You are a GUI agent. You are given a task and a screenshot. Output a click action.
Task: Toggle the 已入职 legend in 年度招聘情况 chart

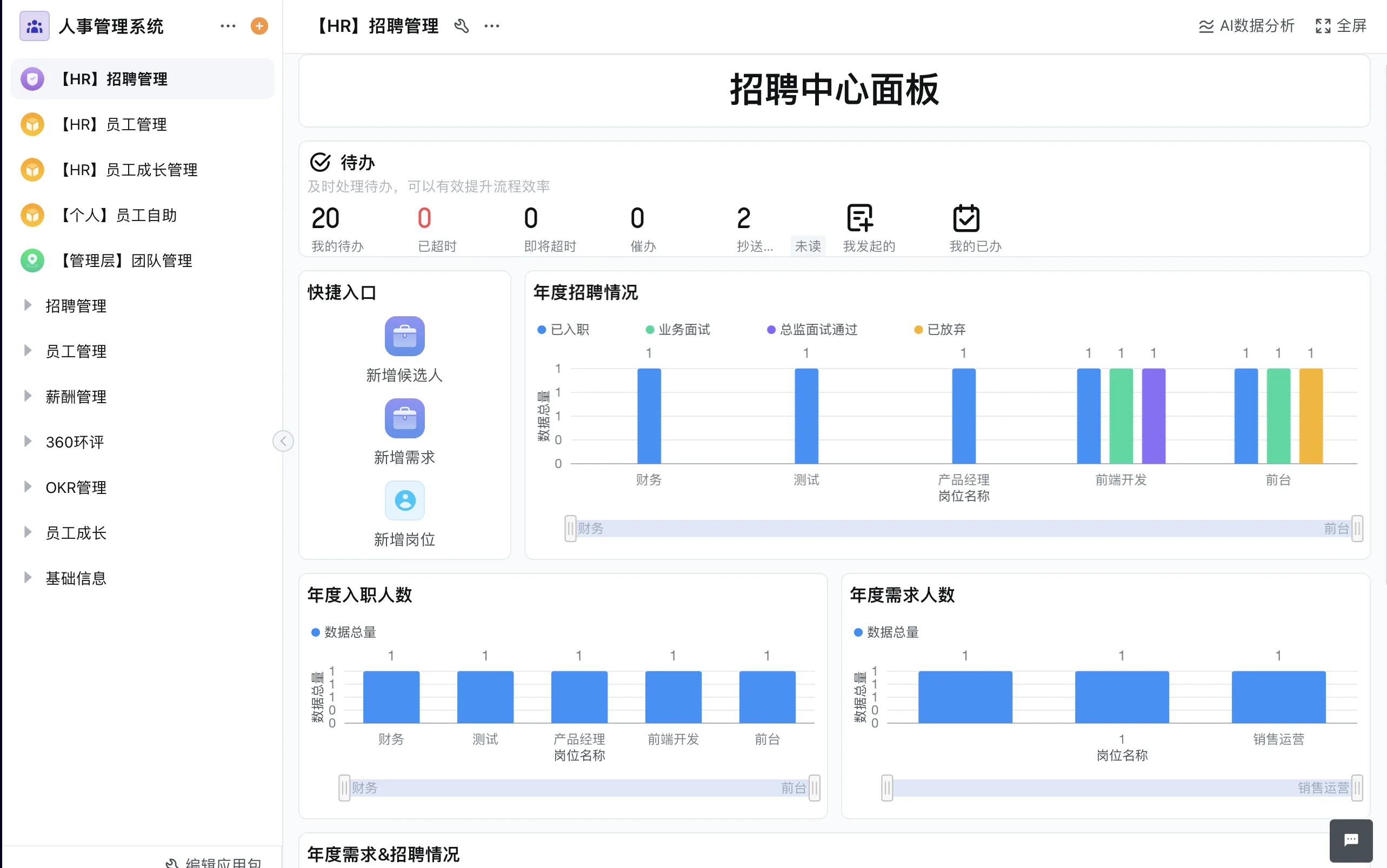[564, 329]
